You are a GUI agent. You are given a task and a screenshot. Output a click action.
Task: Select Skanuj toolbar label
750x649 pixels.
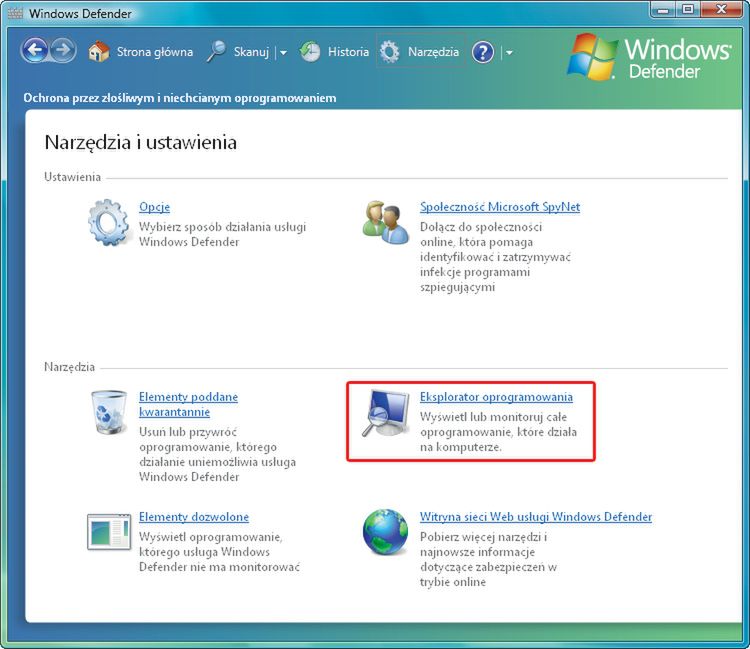(x=251, y=52)
